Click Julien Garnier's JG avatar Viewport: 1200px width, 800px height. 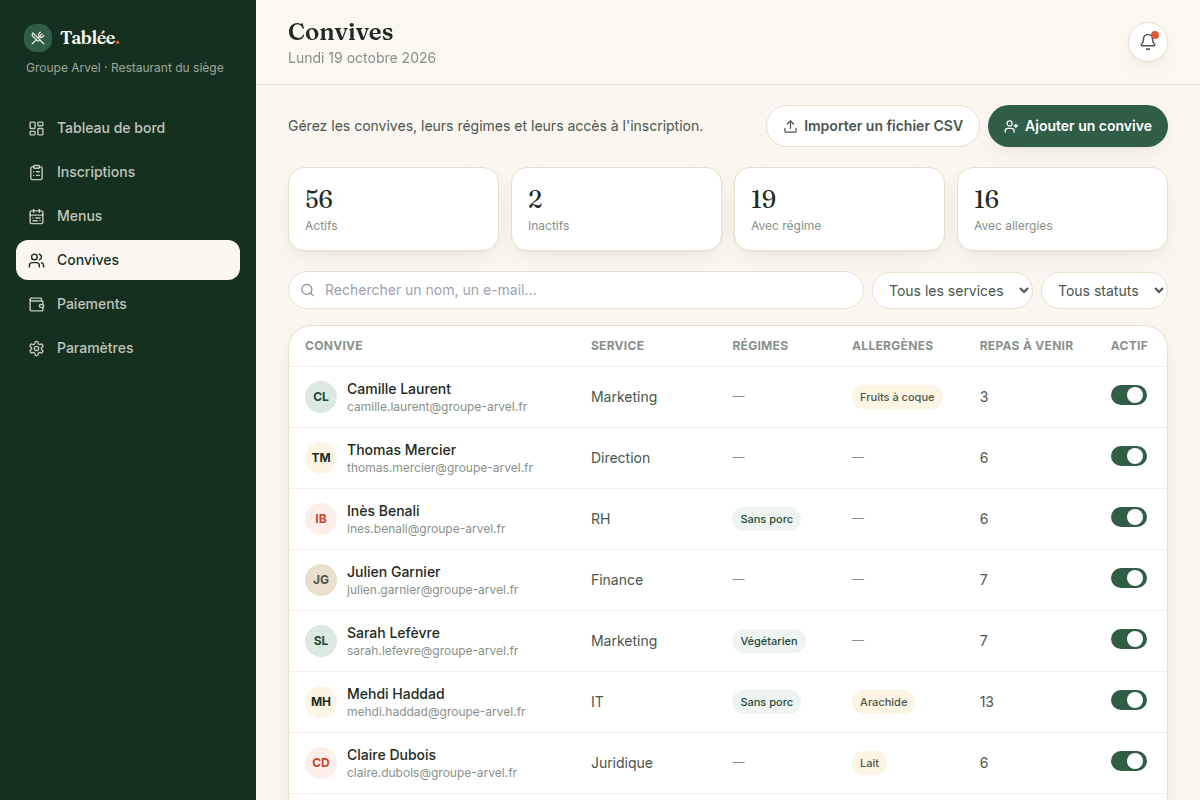[x=321, y=580]
